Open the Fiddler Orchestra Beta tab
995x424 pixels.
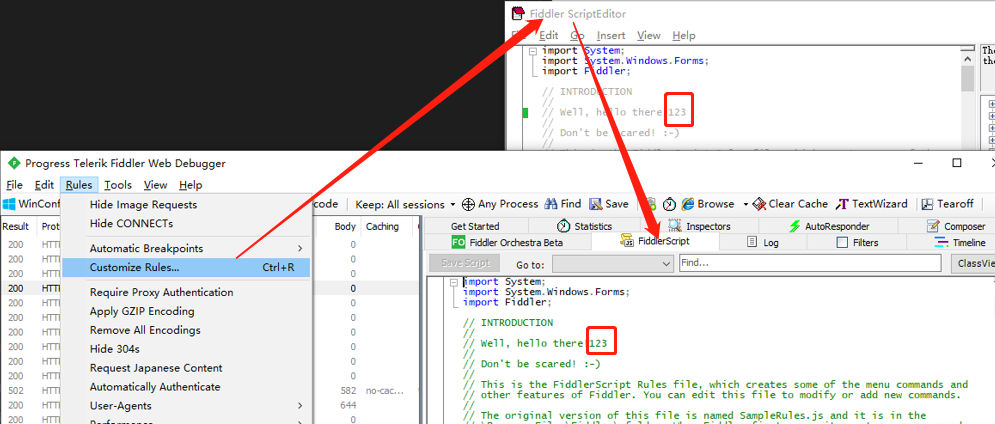pos(507,242)
